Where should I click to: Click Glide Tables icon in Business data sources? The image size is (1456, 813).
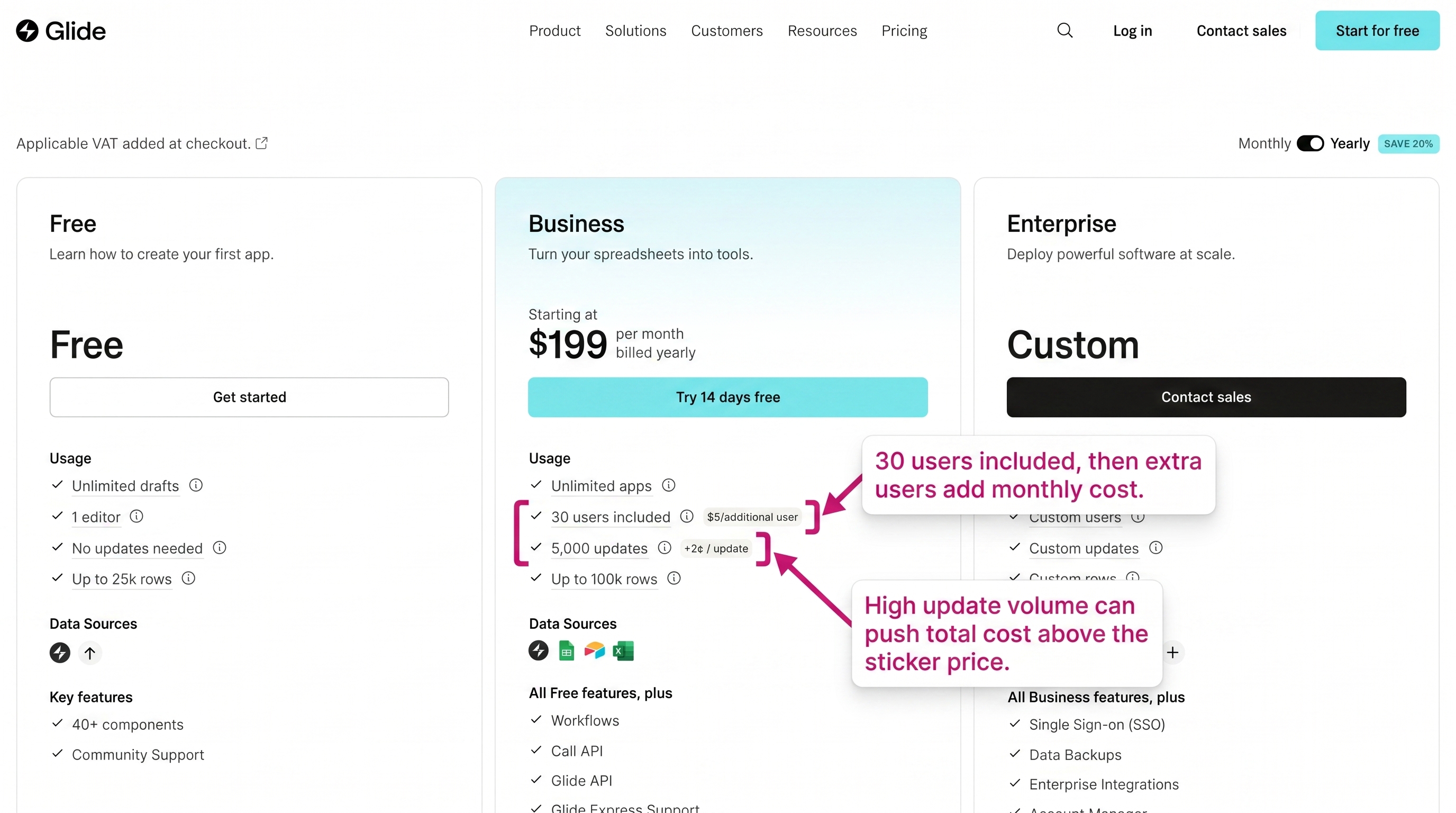coord(539,650)
